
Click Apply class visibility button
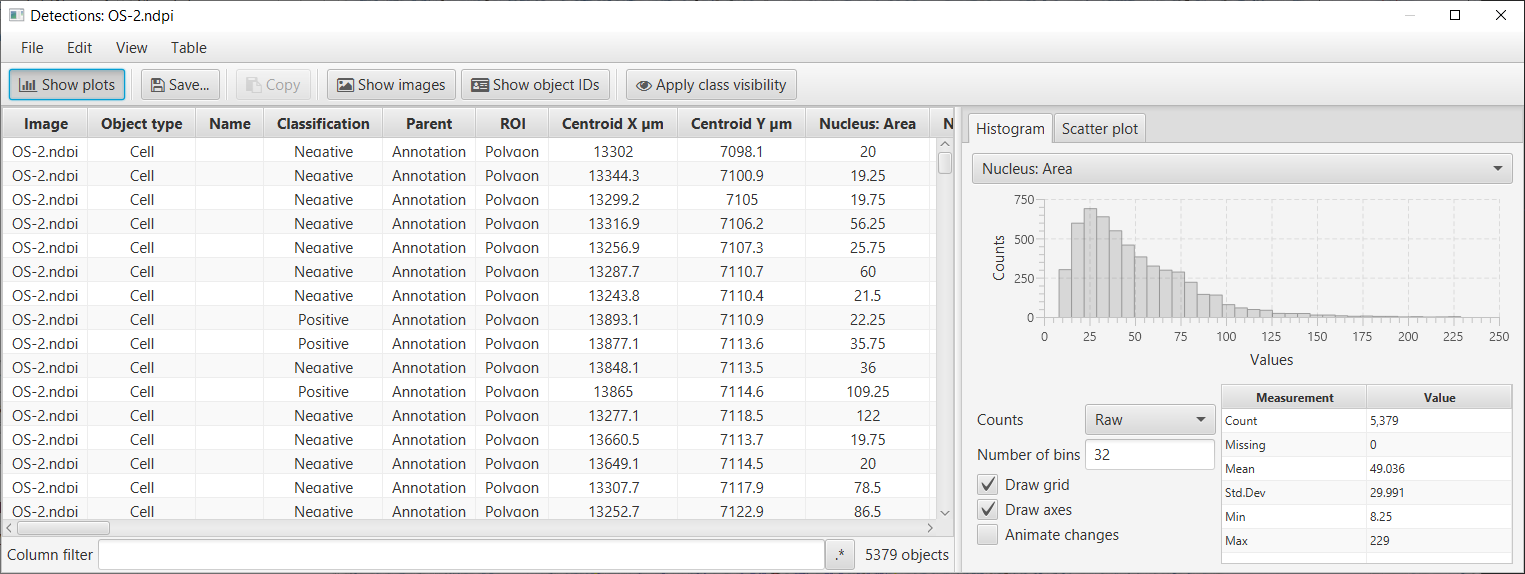[711, 85]
